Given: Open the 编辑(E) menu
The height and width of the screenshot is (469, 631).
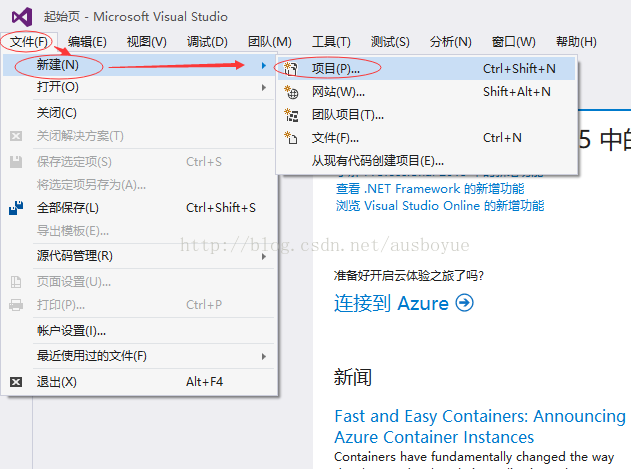Looking at the screenshot, I should click(x=87, y=41).
